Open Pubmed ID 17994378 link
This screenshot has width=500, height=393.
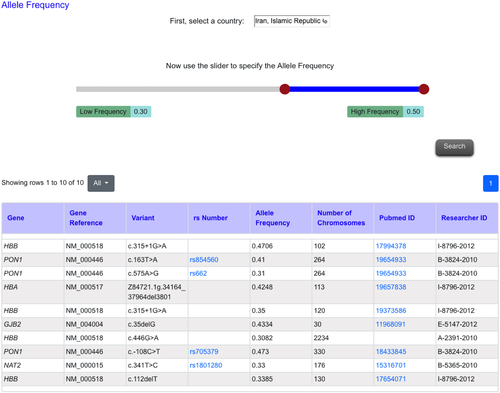pos(391,246)
